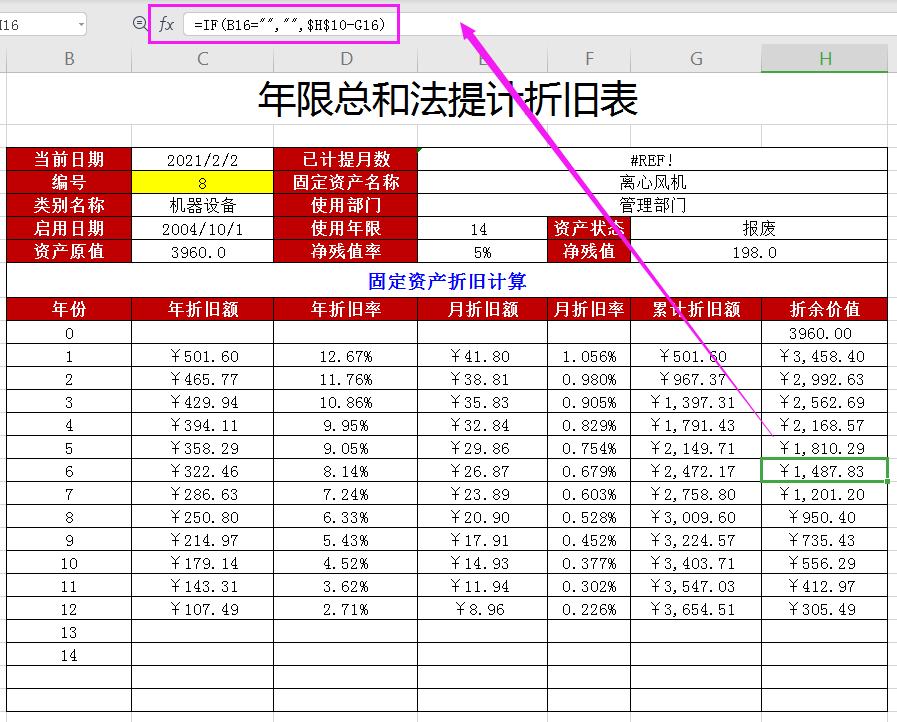The image size is (897, 722).
Task: Select the 固定资产折旧计算 header cell
Action: pyautogui.click(x=448, y=280)
